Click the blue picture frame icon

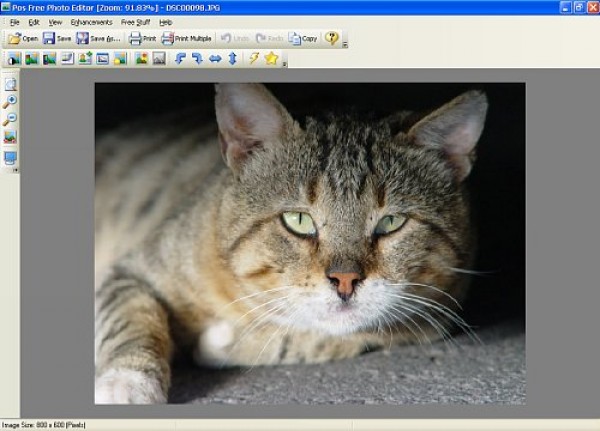click(x=103, y=59)
